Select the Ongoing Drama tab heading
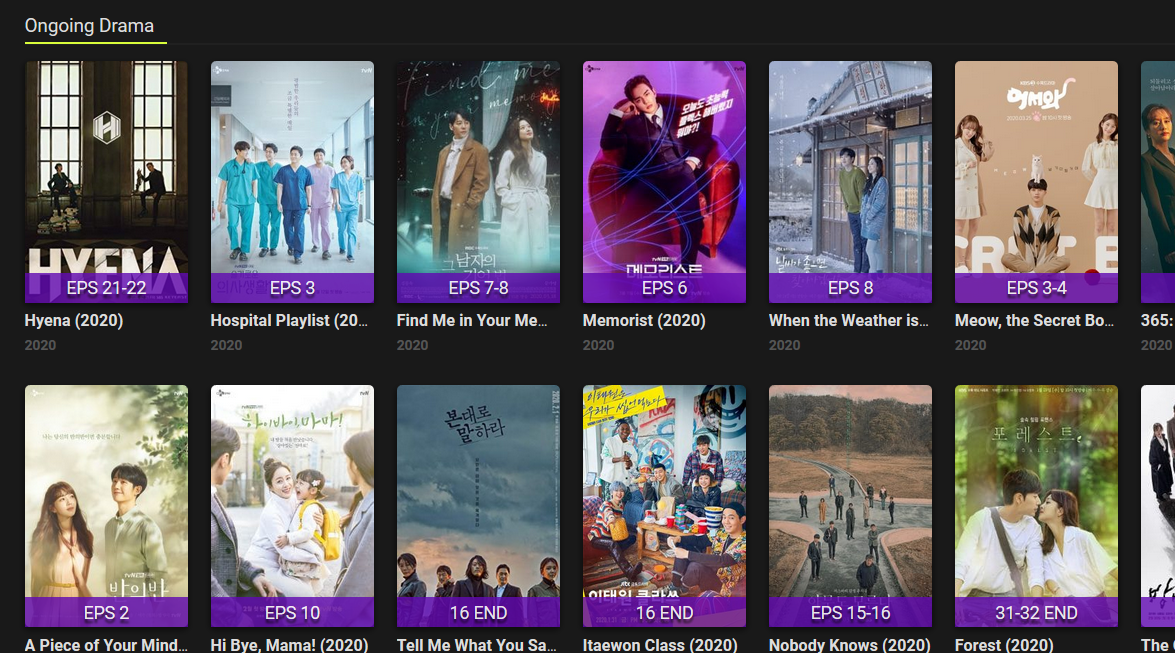Screen dimensions: 1175x653 [89, 25]
